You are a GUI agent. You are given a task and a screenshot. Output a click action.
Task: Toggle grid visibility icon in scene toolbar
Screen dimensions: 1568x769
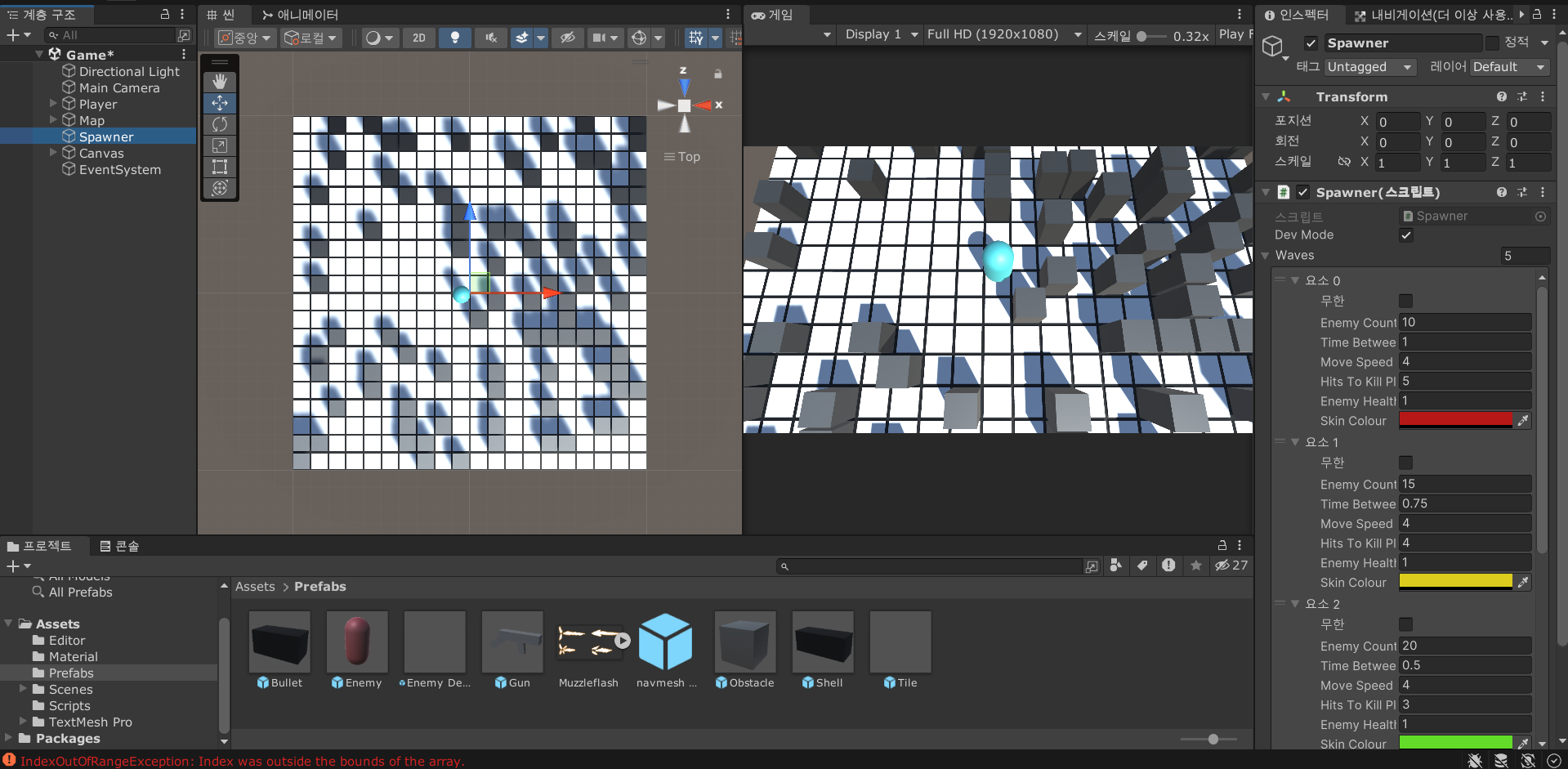click(x=695, y=38)
